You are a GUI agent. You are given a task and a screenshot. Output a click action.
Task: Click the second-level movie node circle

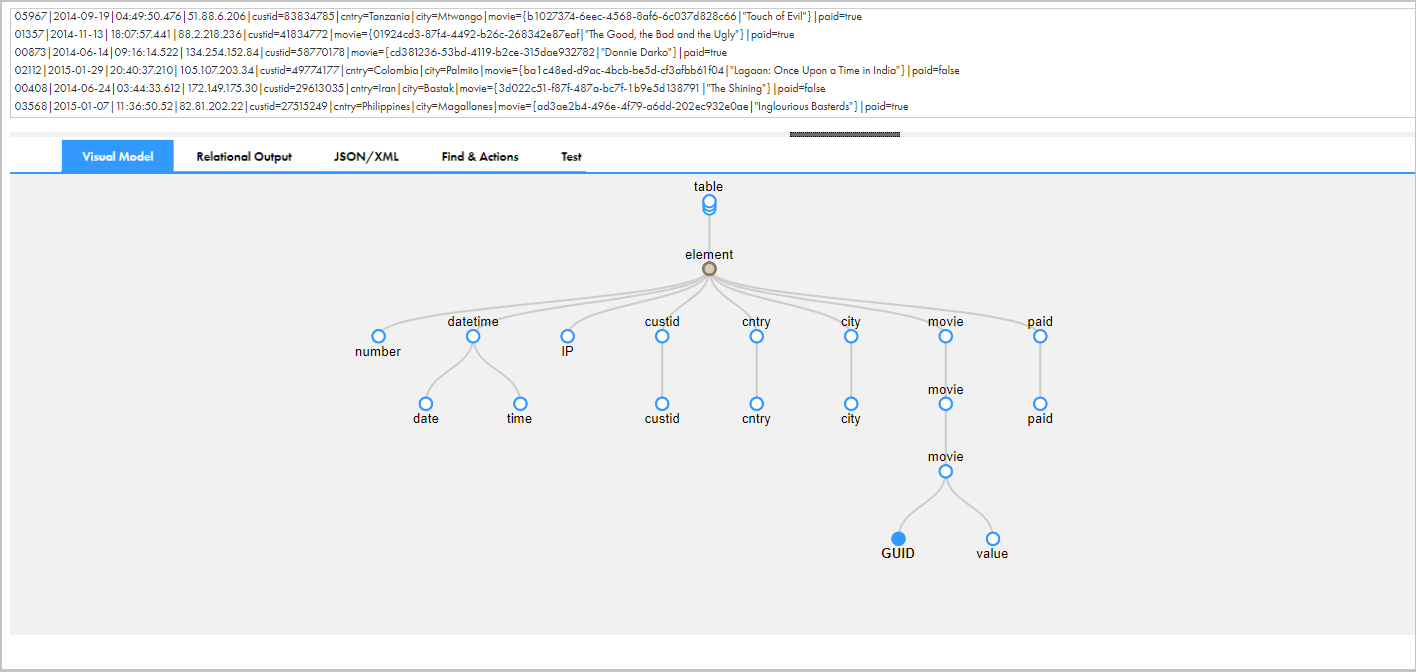tap(946, 404)
